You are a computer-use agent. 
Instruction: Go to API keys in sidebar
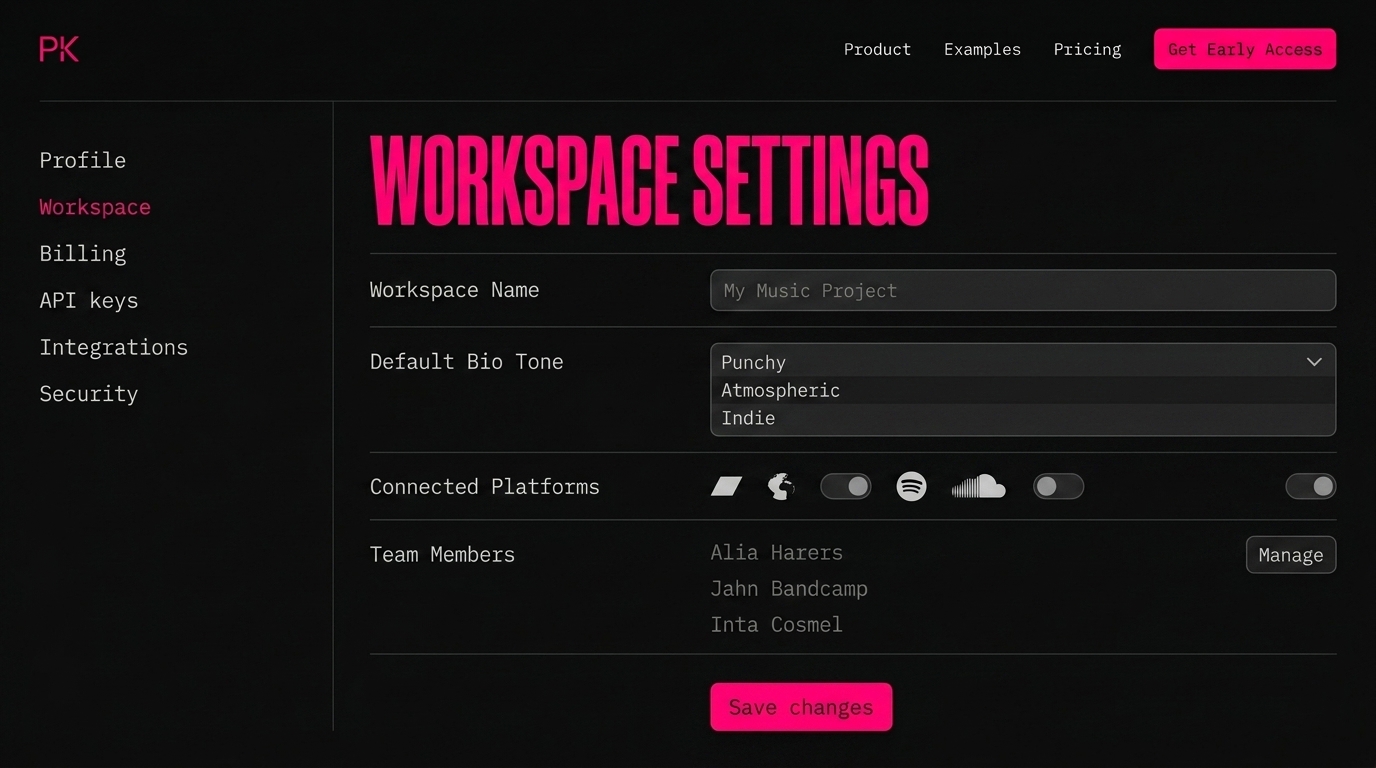(89, 300)
